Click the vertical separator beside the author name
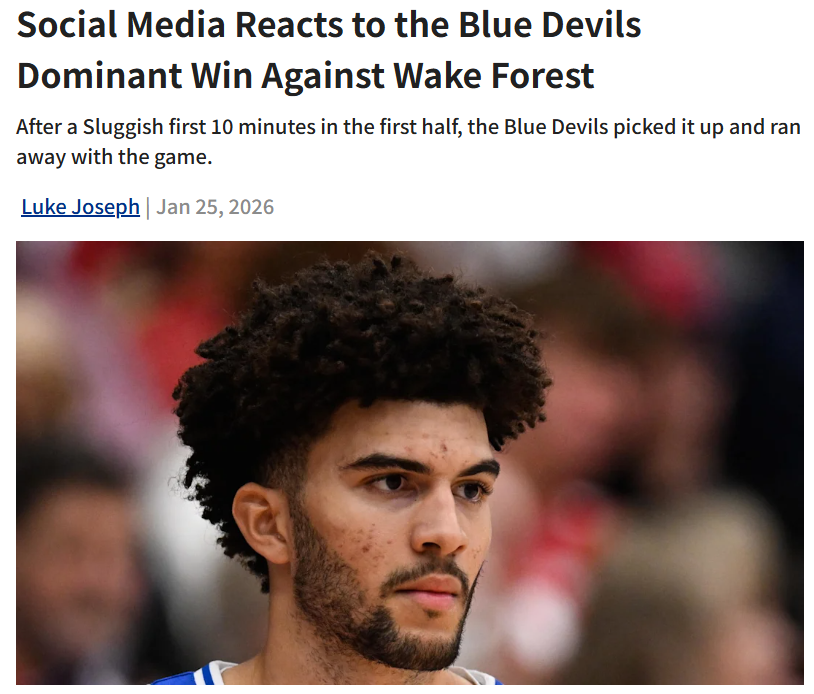The image size is (814, 694). click(148, 208)
